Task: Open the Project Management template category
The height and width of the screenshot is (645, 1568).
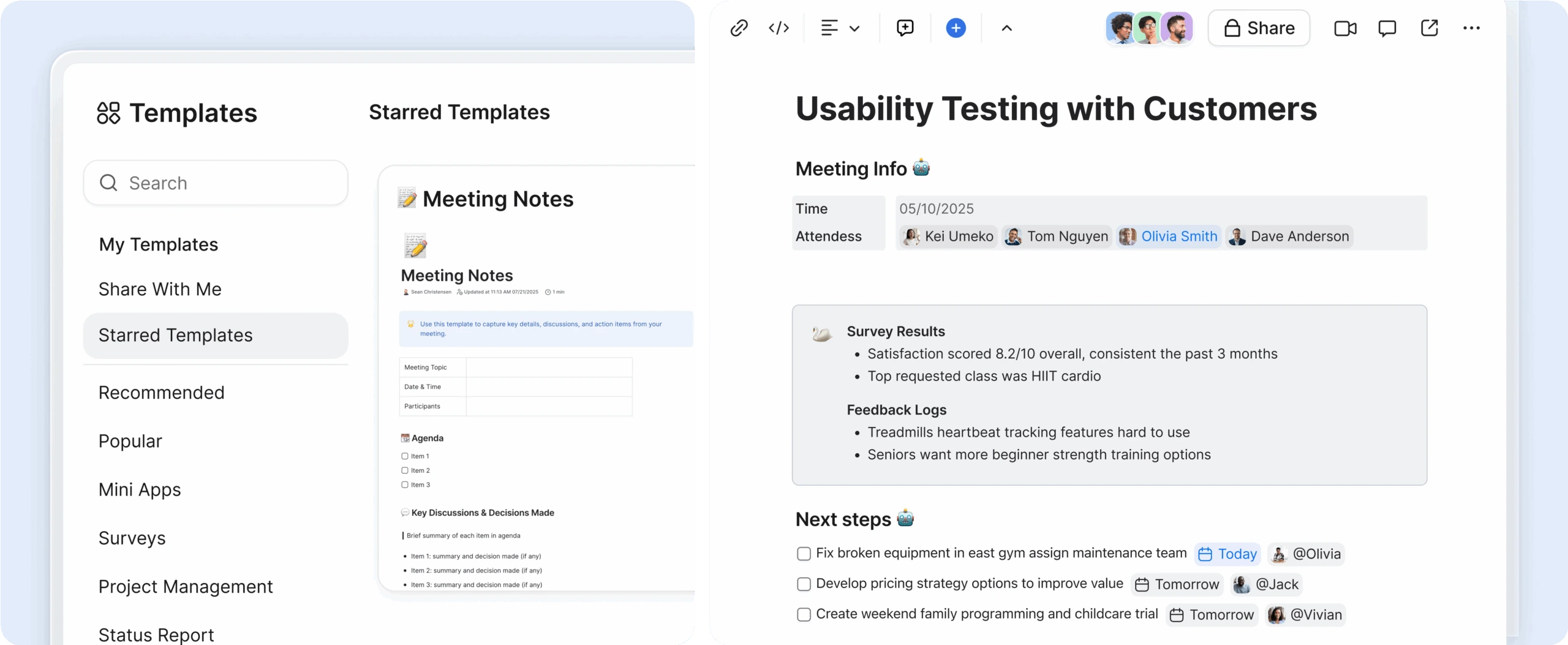Action: 186,586
